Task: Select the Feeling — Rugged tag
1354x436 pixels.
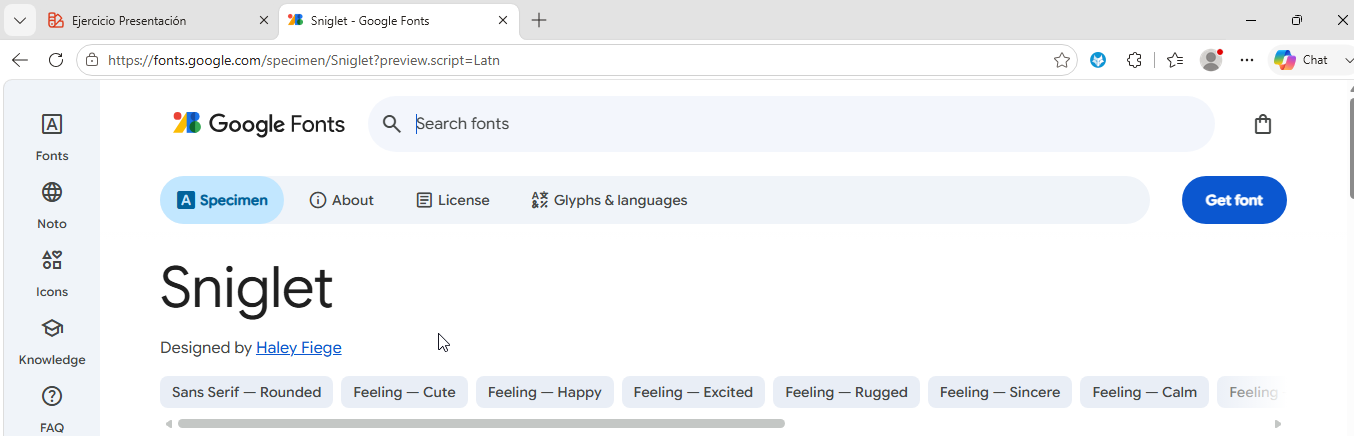Action: [846, 392]
